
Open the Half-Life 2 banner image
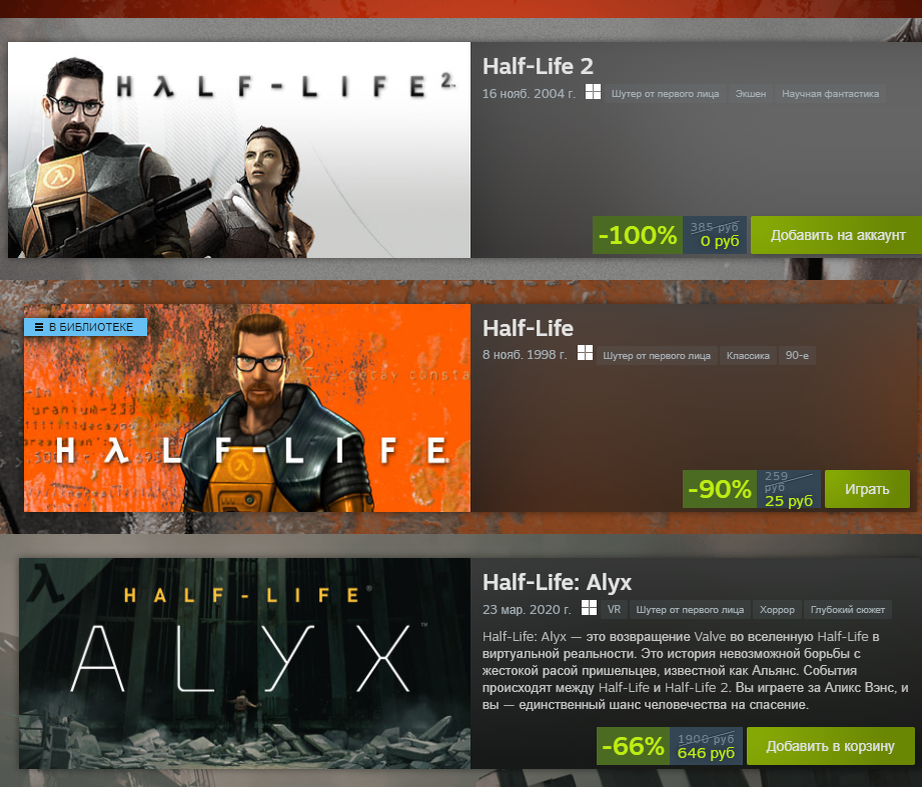coord(239,150)
